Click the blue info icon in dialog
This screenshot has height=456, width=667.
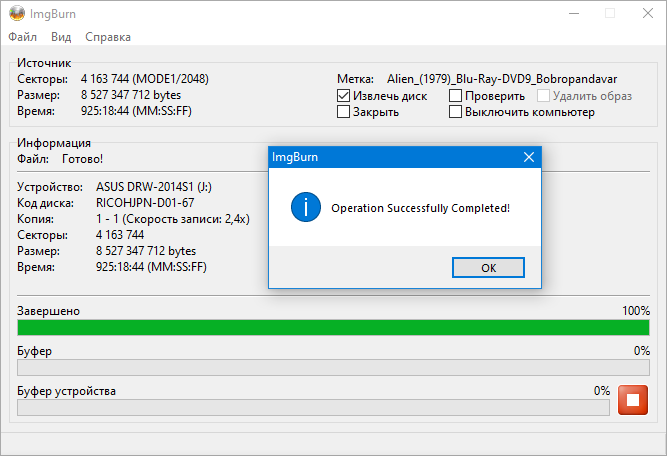click(305, 207)
